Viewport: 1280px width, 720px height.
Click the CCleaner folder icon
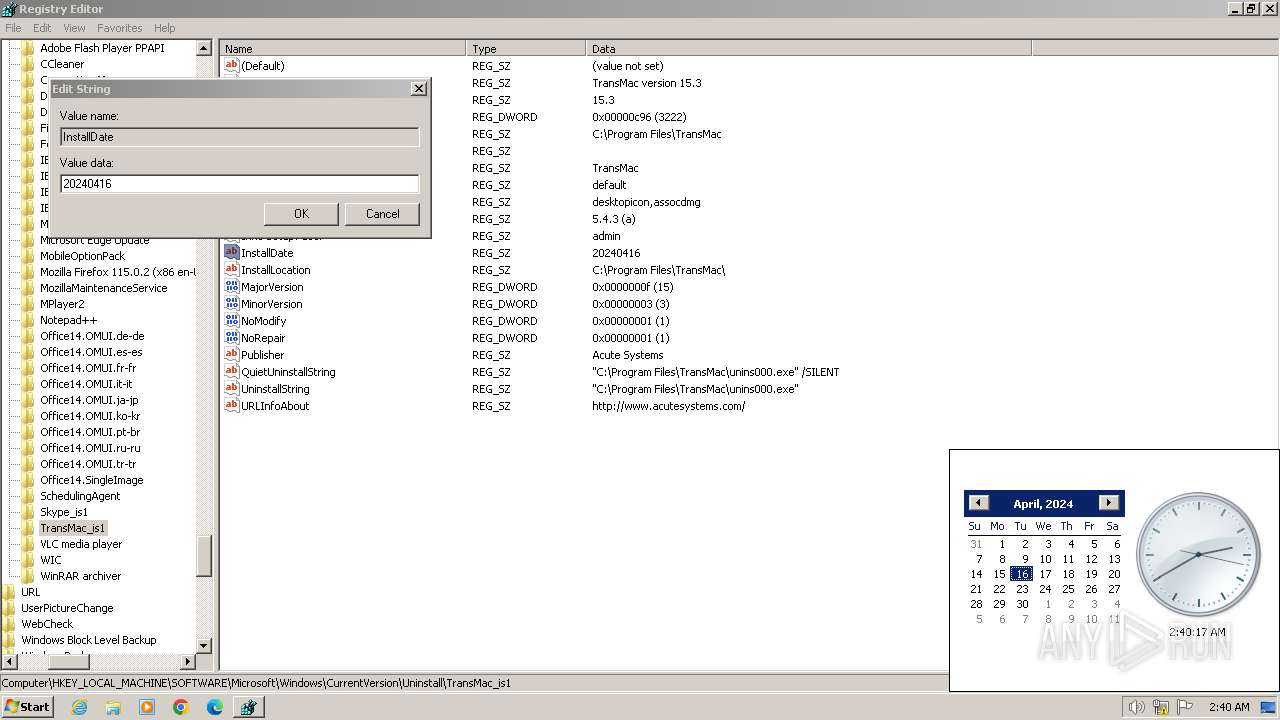coord(28,64)
